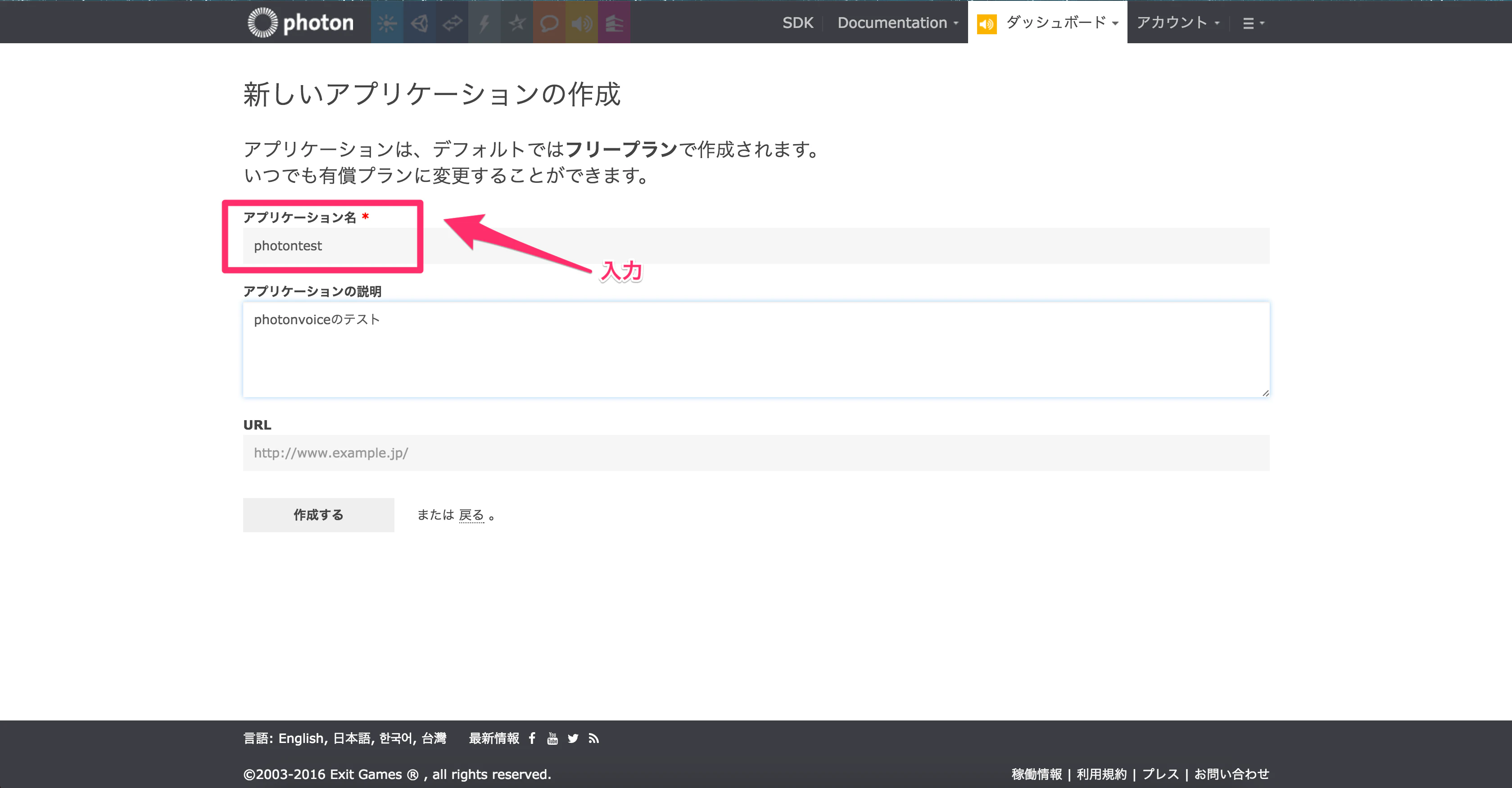Open the star product icon in navbar

click(516, 23)
